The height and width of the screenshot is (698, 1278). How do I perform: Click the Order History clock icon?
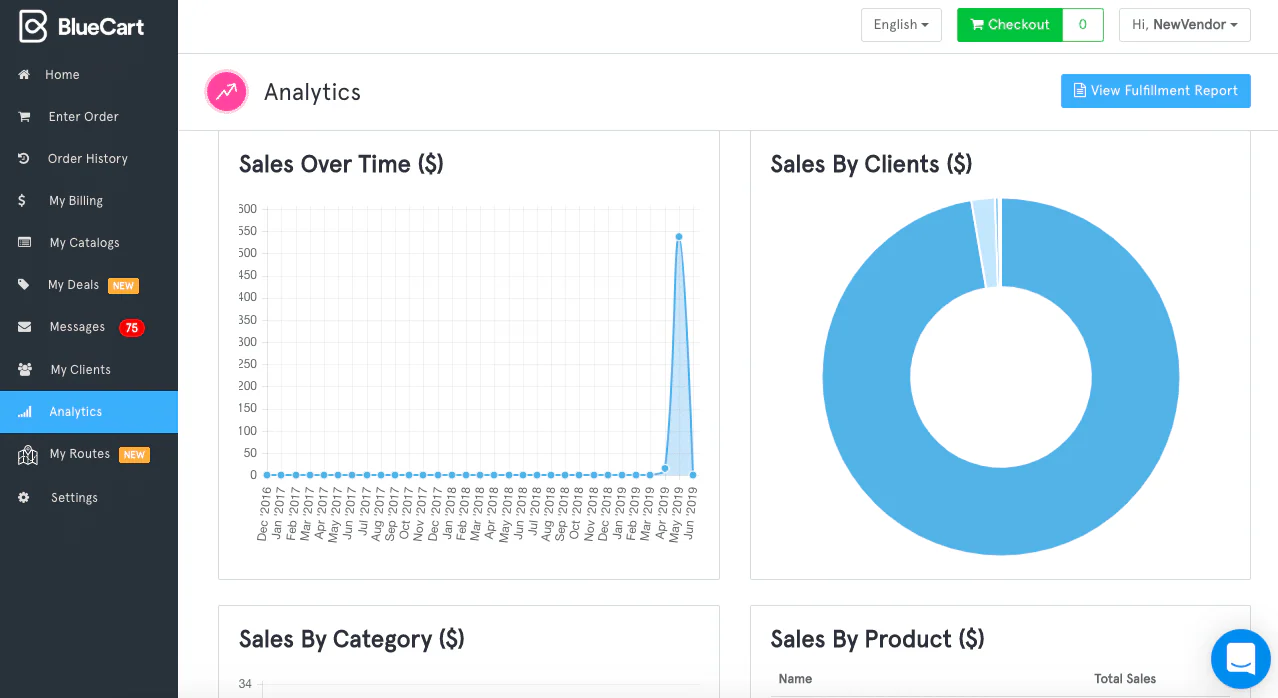point(24,159)
